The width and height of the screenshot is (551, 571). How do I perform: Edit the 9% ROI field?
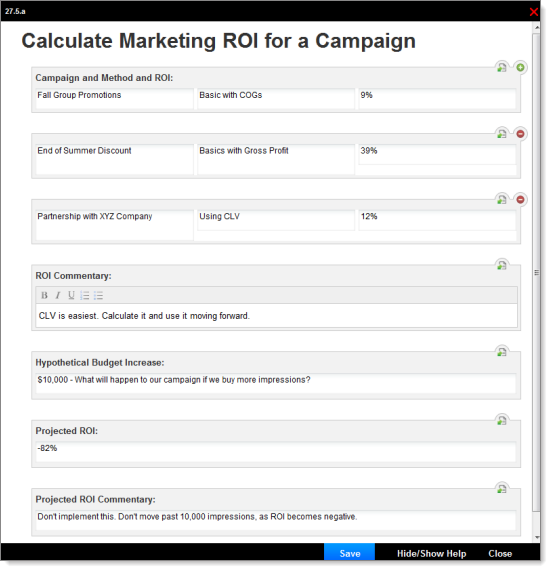[x=437, y=98]
